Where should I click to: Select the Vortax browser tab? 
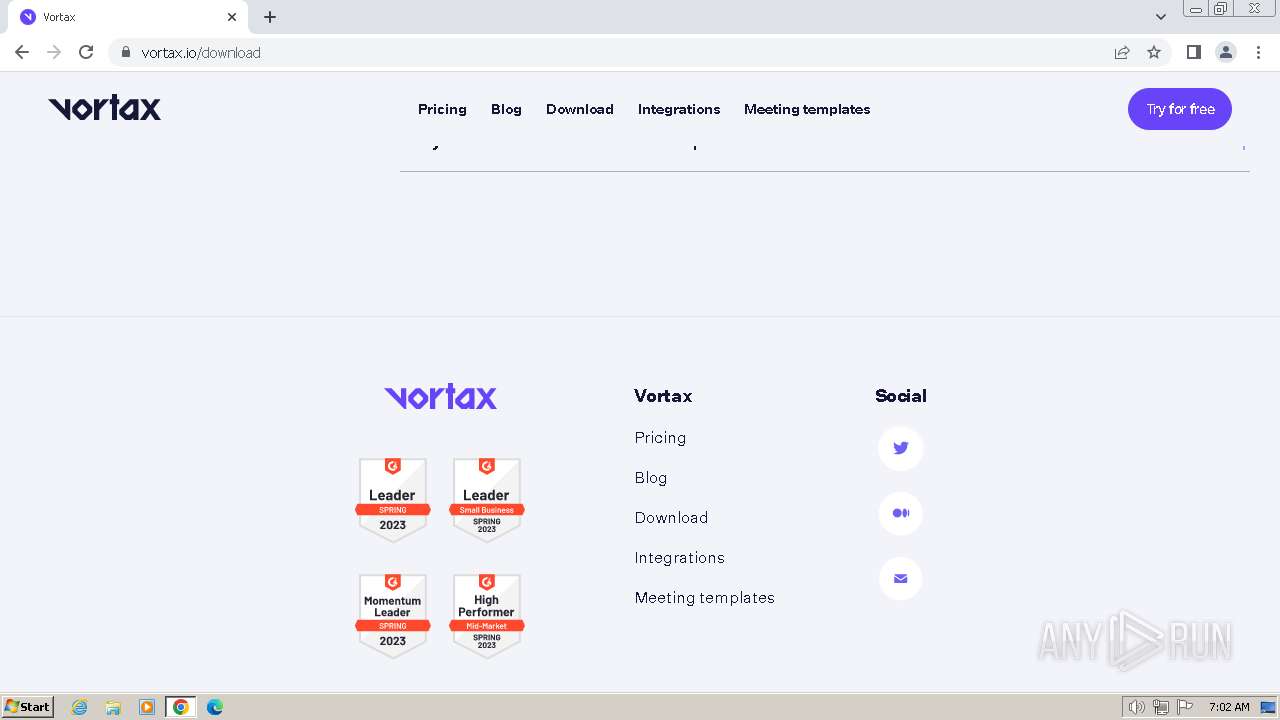129,17
